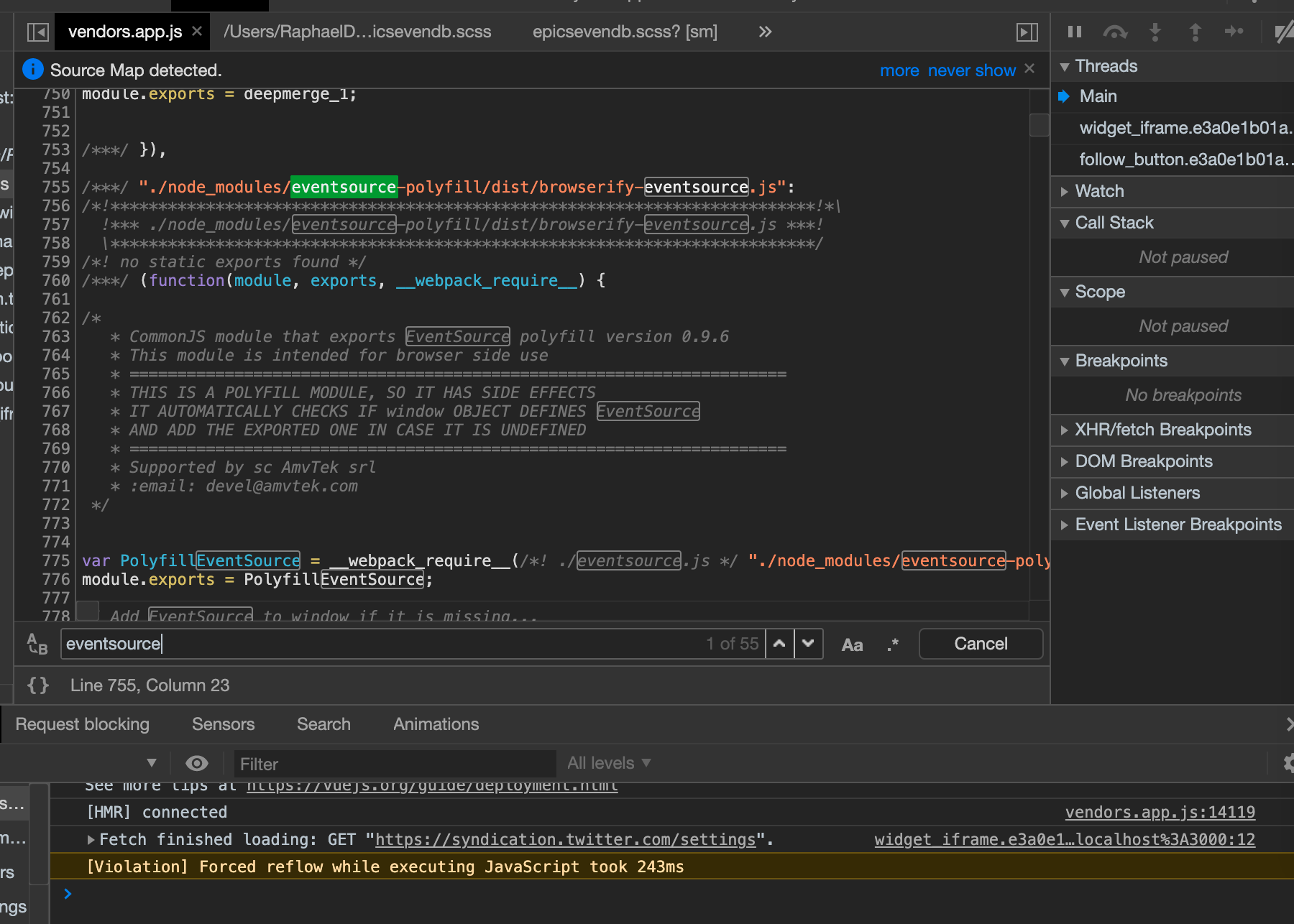1294x924 pixels.
Task: Toggle the file navigator sidebar icon
Action: pos(37,32)
